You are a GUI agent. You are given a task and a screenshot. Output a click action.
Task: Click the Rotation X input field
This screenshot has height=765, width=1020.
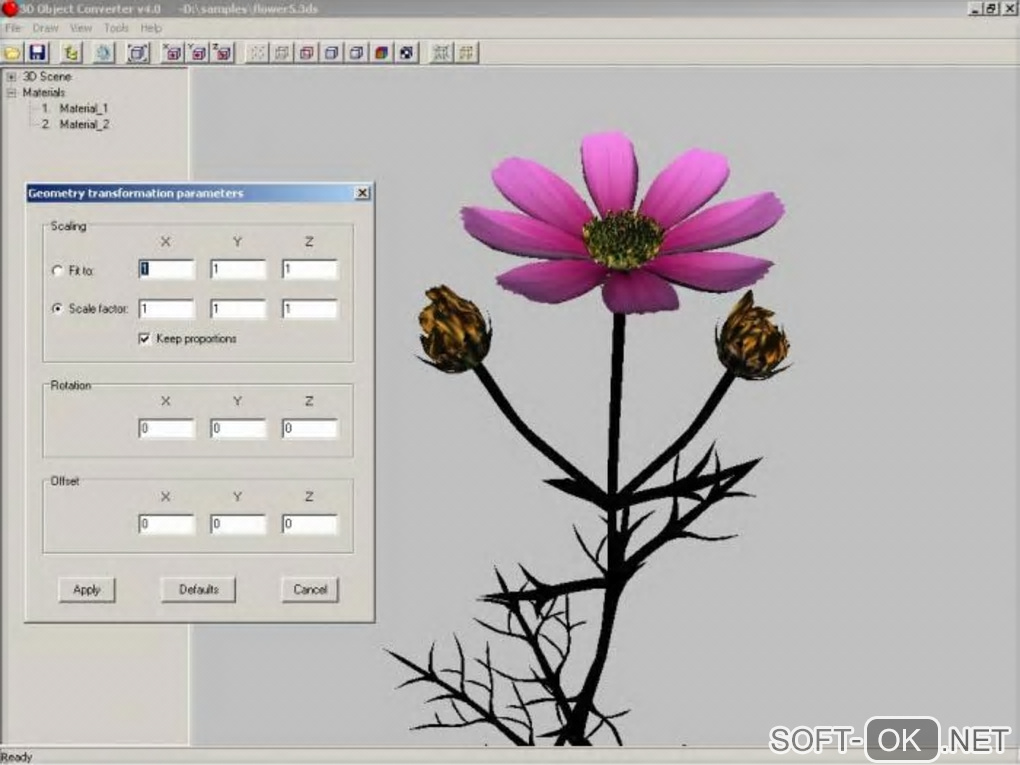[x=167, y=429]
